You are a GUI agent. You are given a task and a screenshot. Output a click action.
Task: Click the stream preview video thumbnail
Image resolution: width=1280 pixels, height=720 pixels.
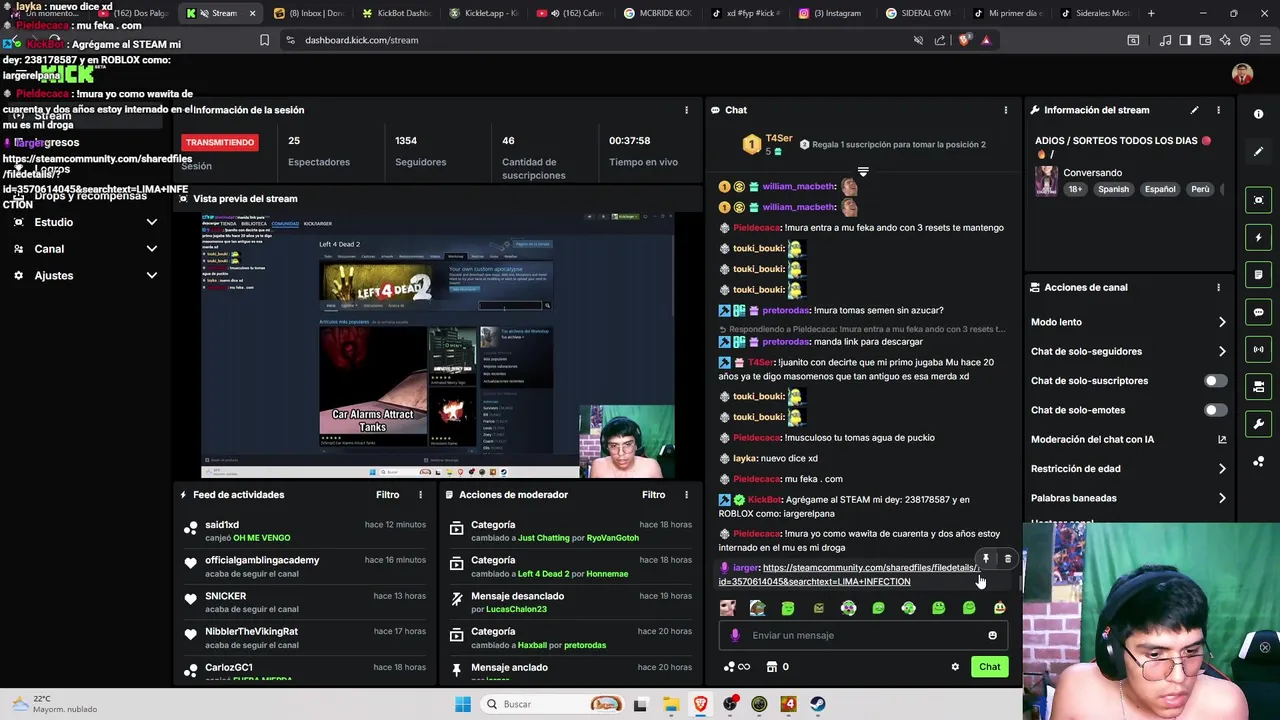coord(438,345)
